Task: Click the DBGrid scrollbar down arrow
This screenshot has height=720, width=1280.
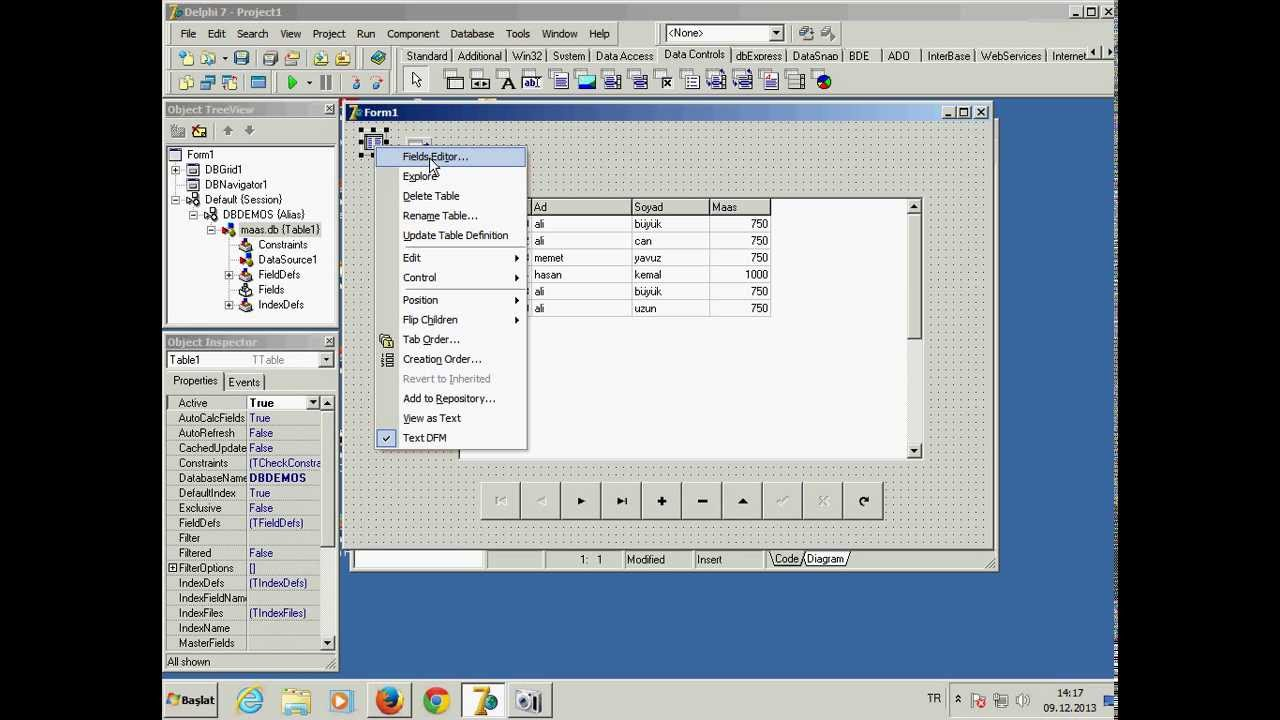Action: tap(914, 451)
